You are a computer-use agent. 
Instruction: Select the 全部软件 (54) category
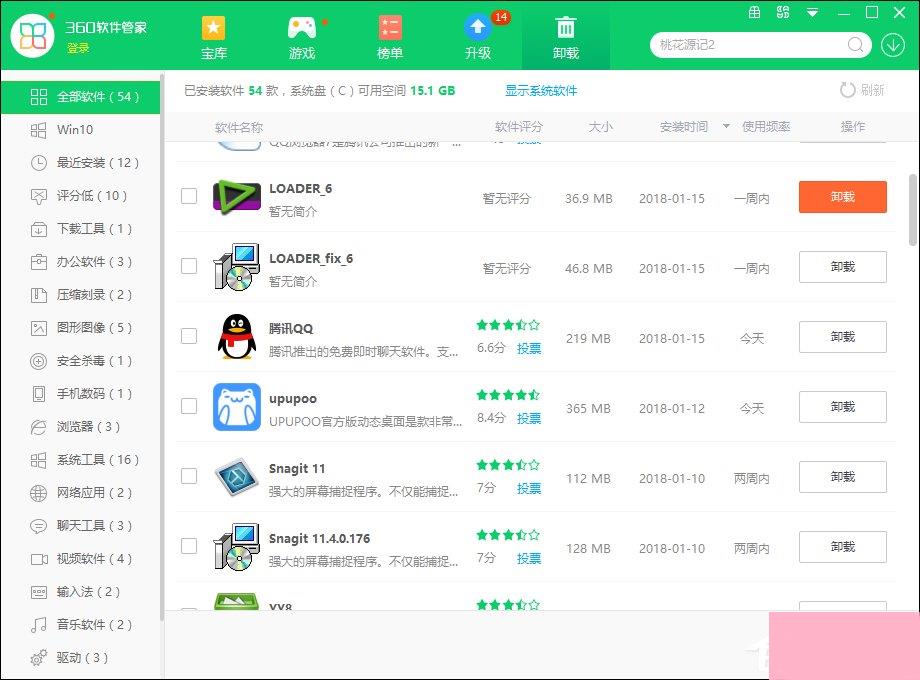[80, 97]
